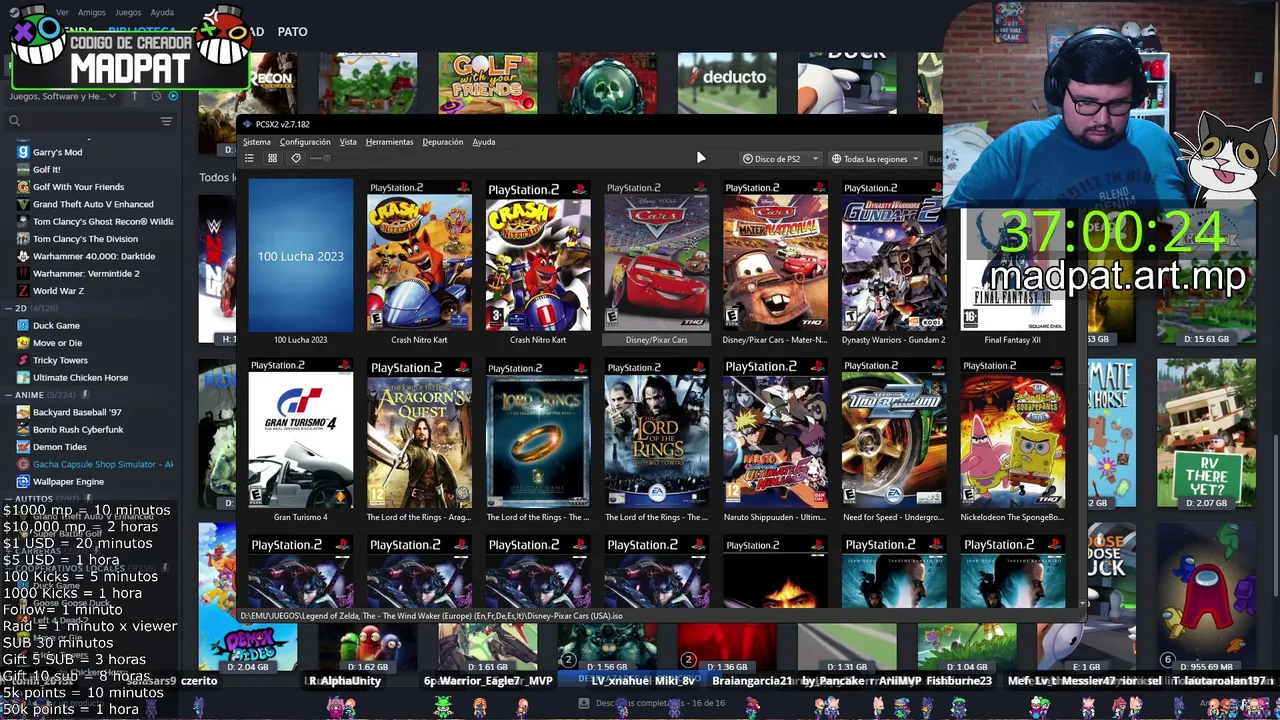This screenshot has height=720, width=1280.
Task: Open Gacha Capsule Shop Simulator entry
Action: tap(95, 464)
